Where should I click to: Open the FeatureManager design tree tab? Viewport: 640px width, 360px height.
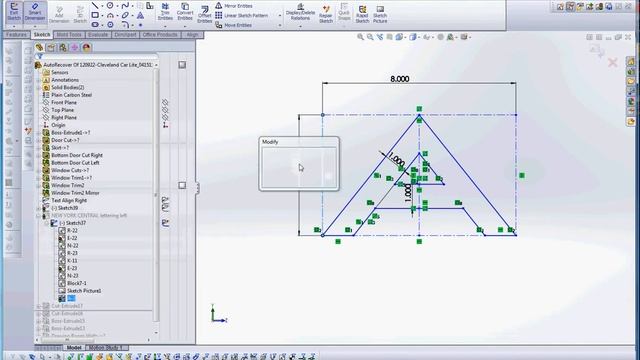[x=39, y=47]
